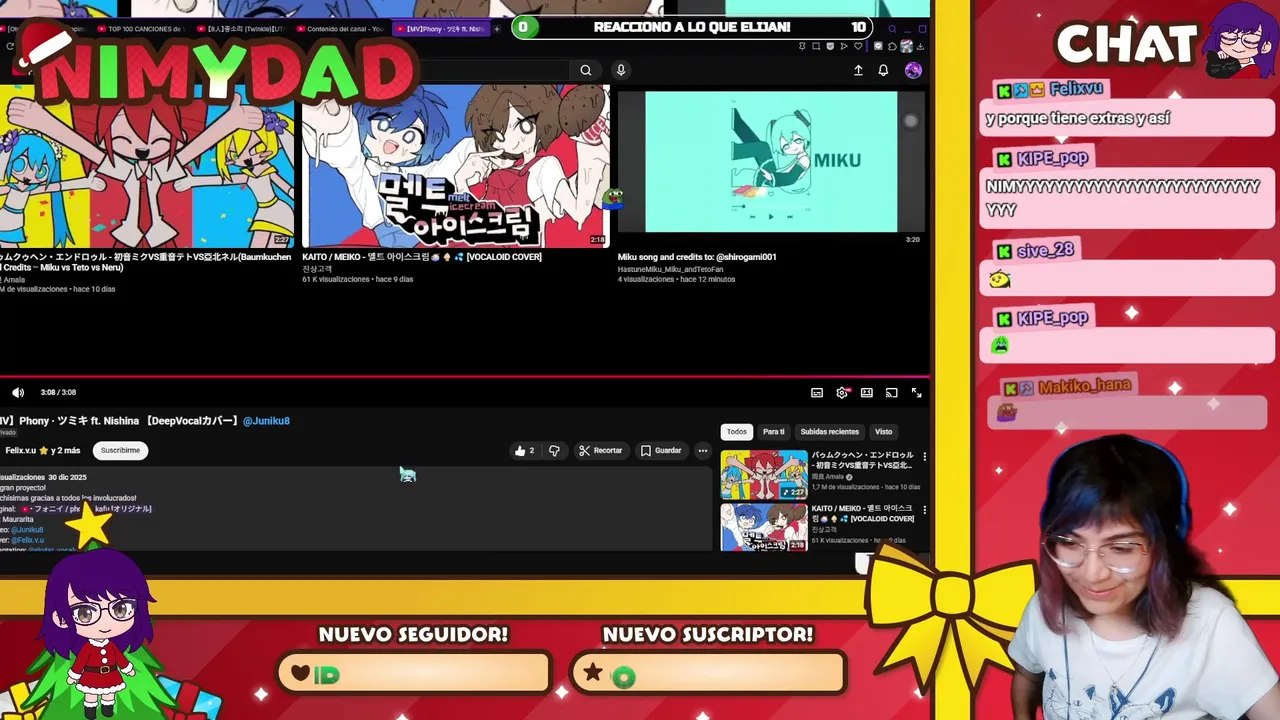Open the YouTube notifications bell
The height and width of the screenshot is (720, 1280).
click(883, 70)
